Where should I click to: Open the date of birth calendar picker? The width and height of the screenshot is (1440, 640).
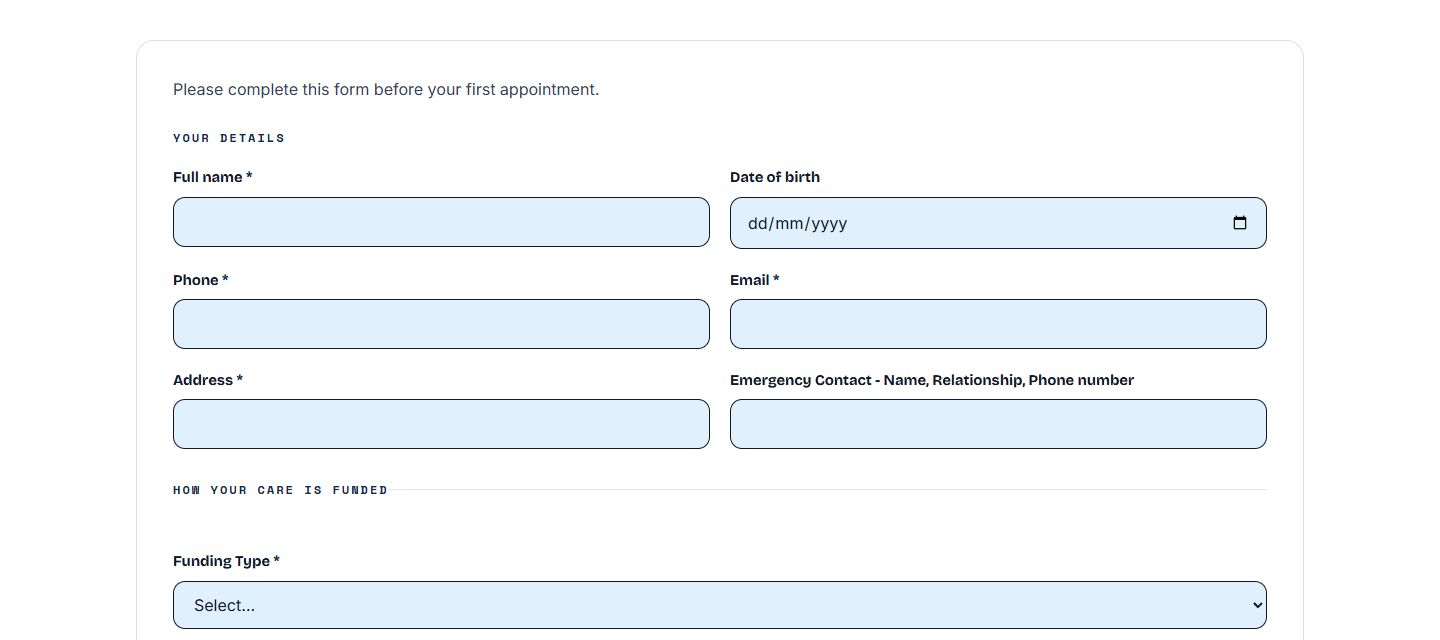[1240, 223]
